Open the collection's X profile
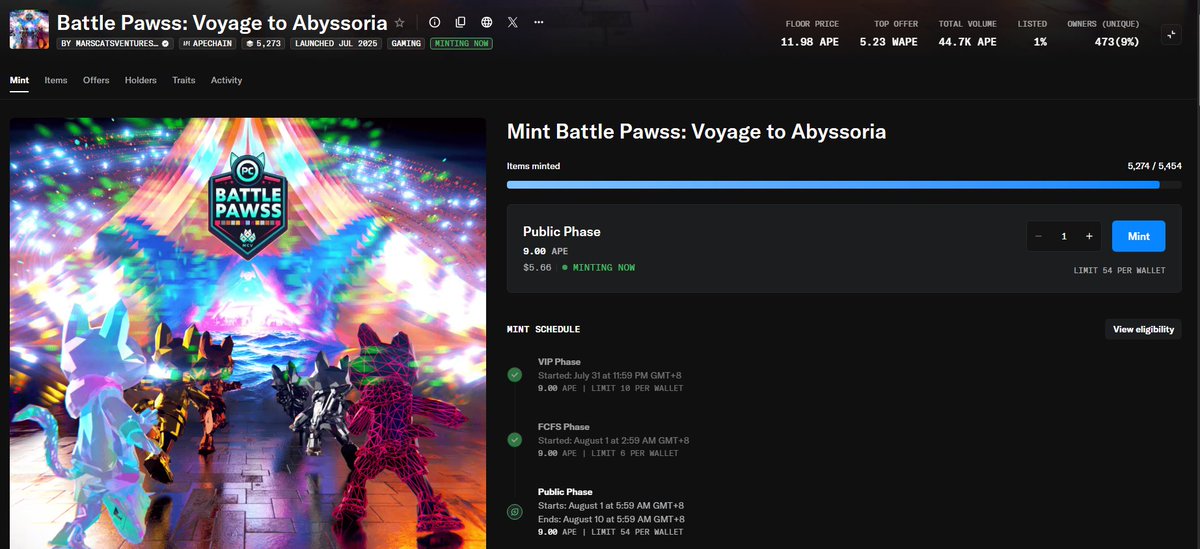 click(513, 22)
